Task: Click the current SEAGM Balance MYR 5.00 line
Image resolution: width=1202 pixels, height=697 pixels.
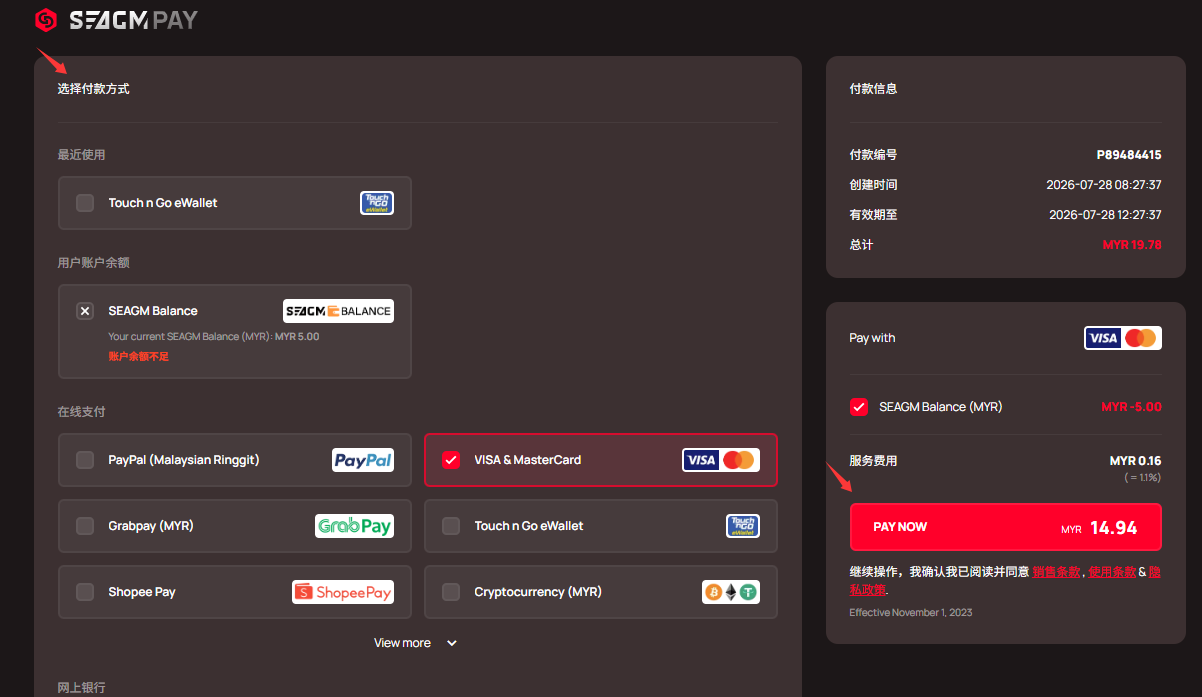Action: [x=214, y=337]
